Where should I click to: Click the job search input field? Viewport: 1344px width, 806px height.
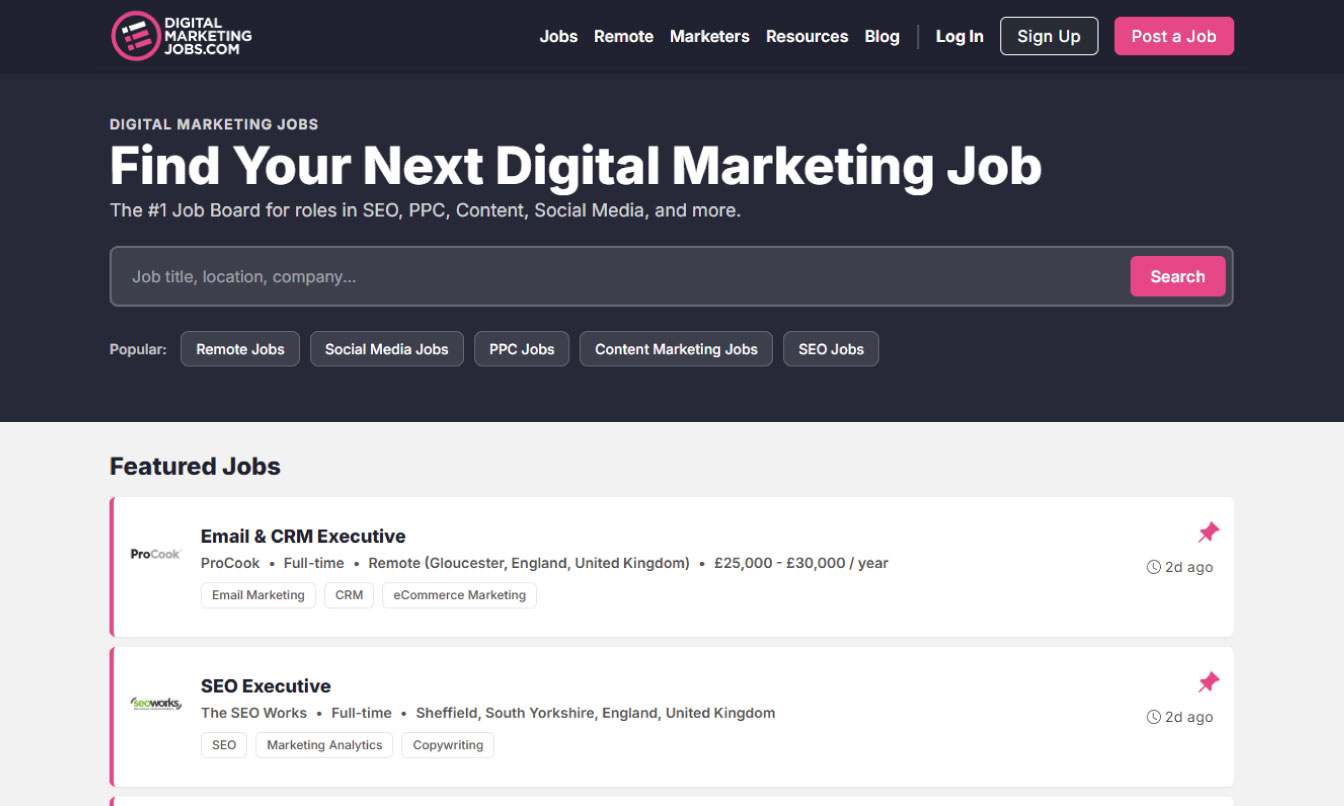[x=600, y=276]
